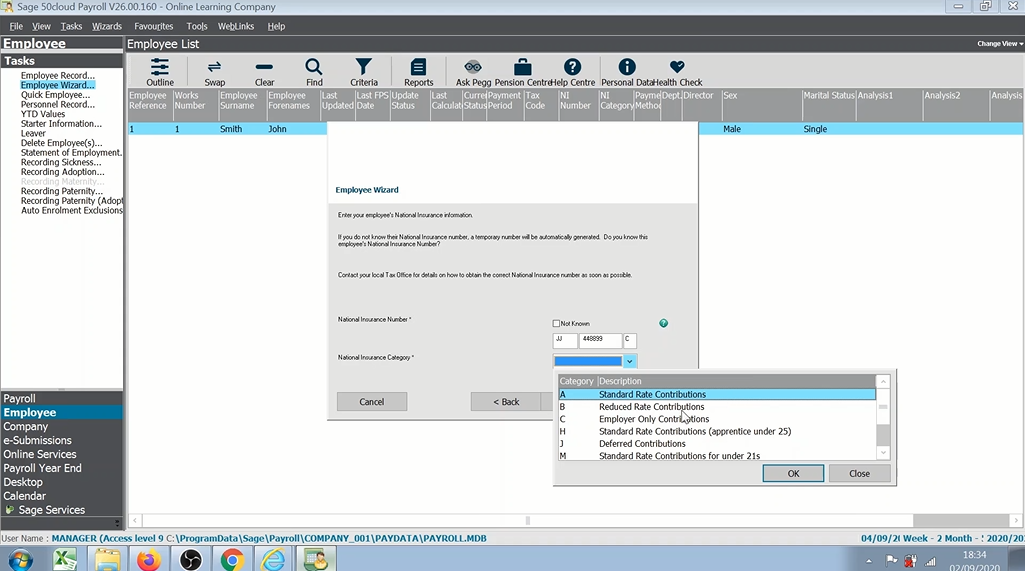
Task: Confirm category list with OK button
Action: coord(793,474)
